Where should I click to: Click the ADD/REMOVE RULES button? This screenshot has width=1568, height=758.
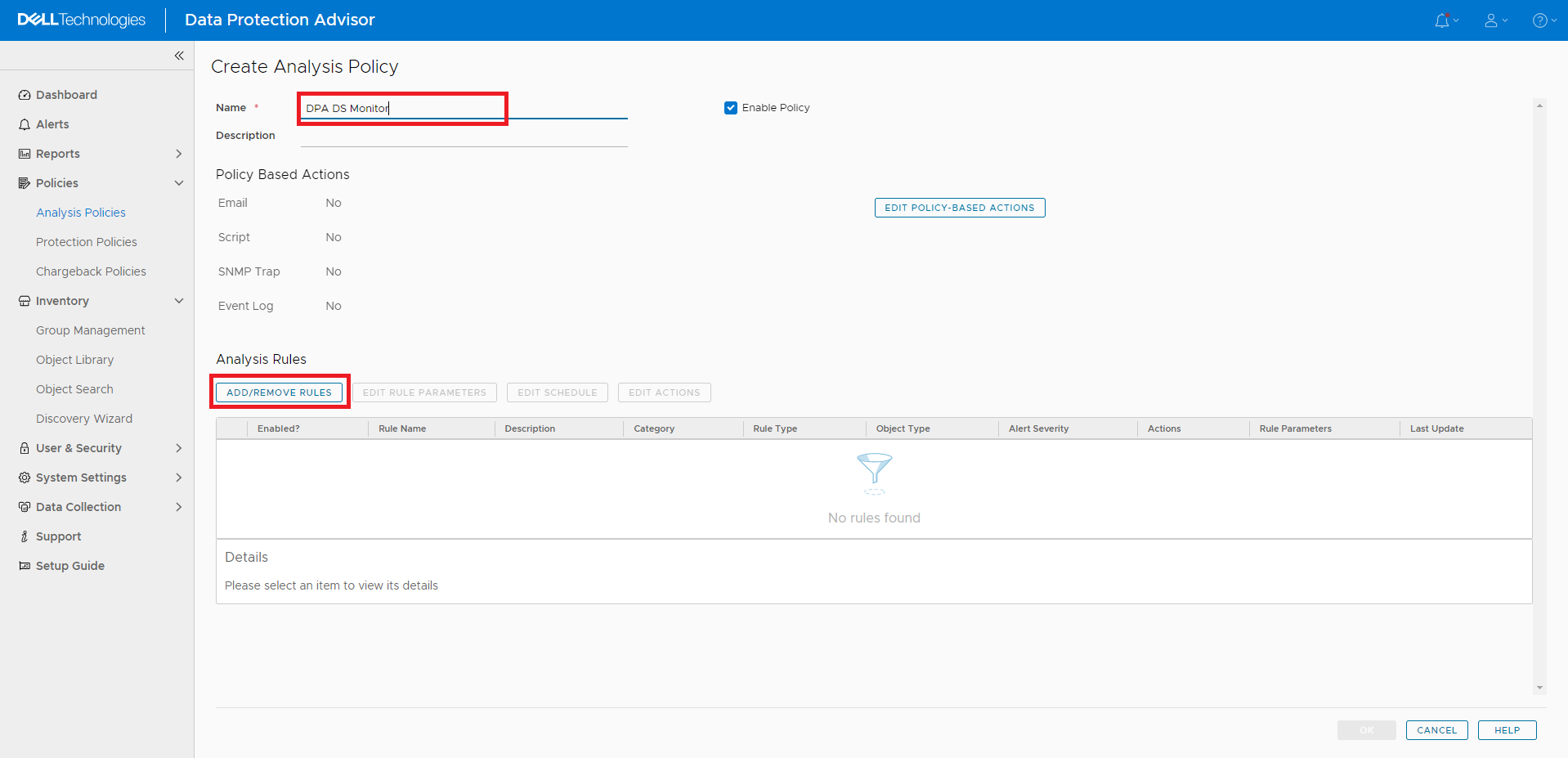pos(279,392)
